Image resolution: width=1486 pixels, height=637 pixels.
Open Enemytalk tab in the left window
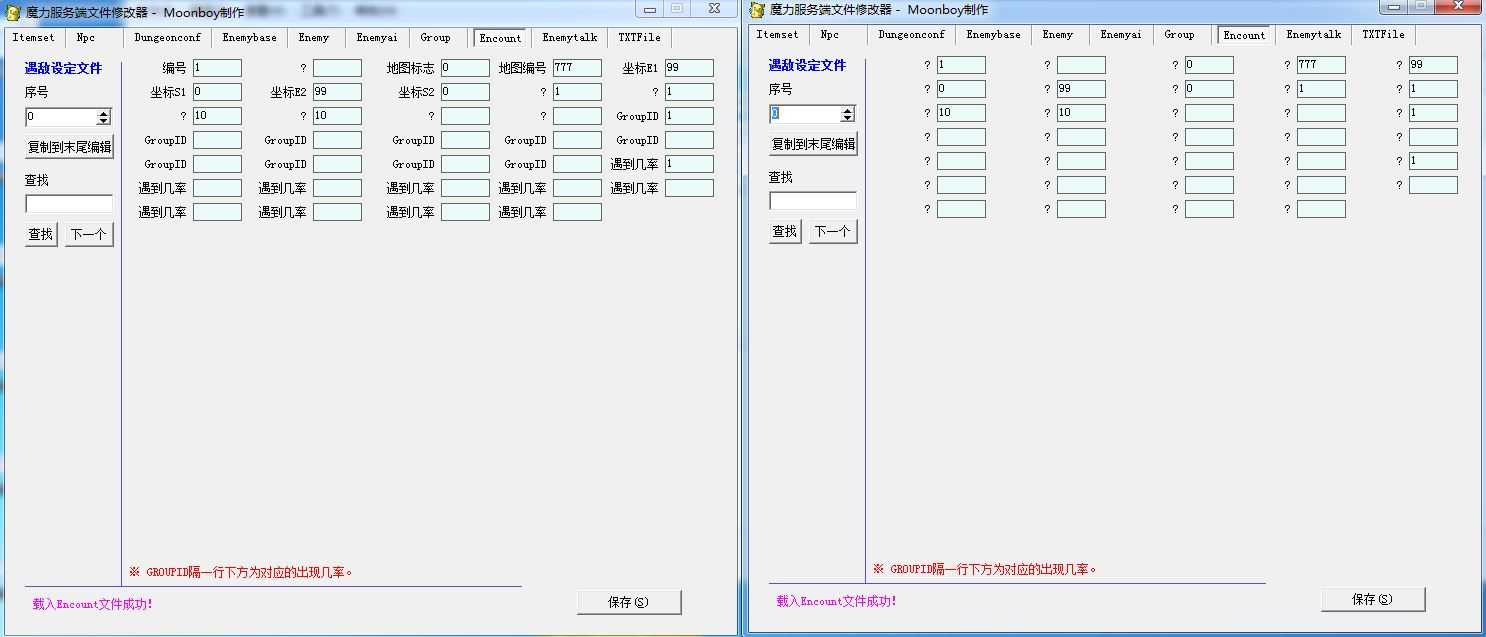click(x=570, y=38)
